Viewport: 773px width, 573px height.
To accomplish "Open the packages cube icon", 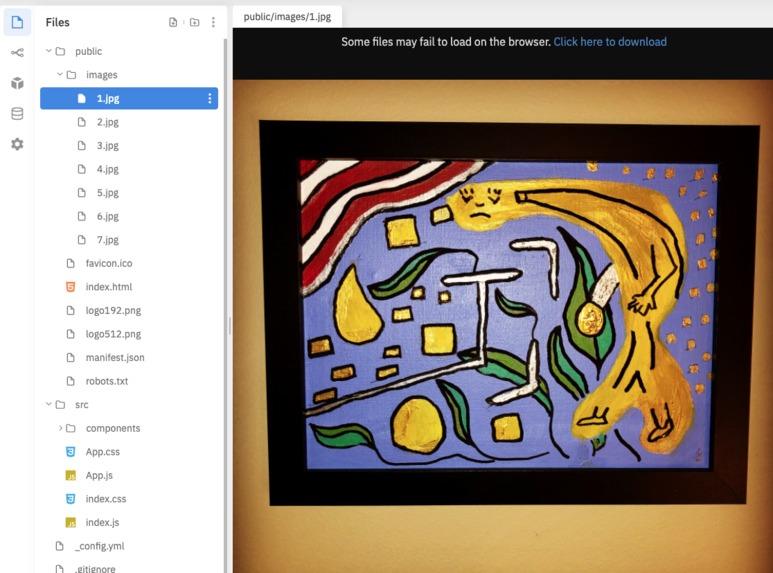I will pos(17,83).
